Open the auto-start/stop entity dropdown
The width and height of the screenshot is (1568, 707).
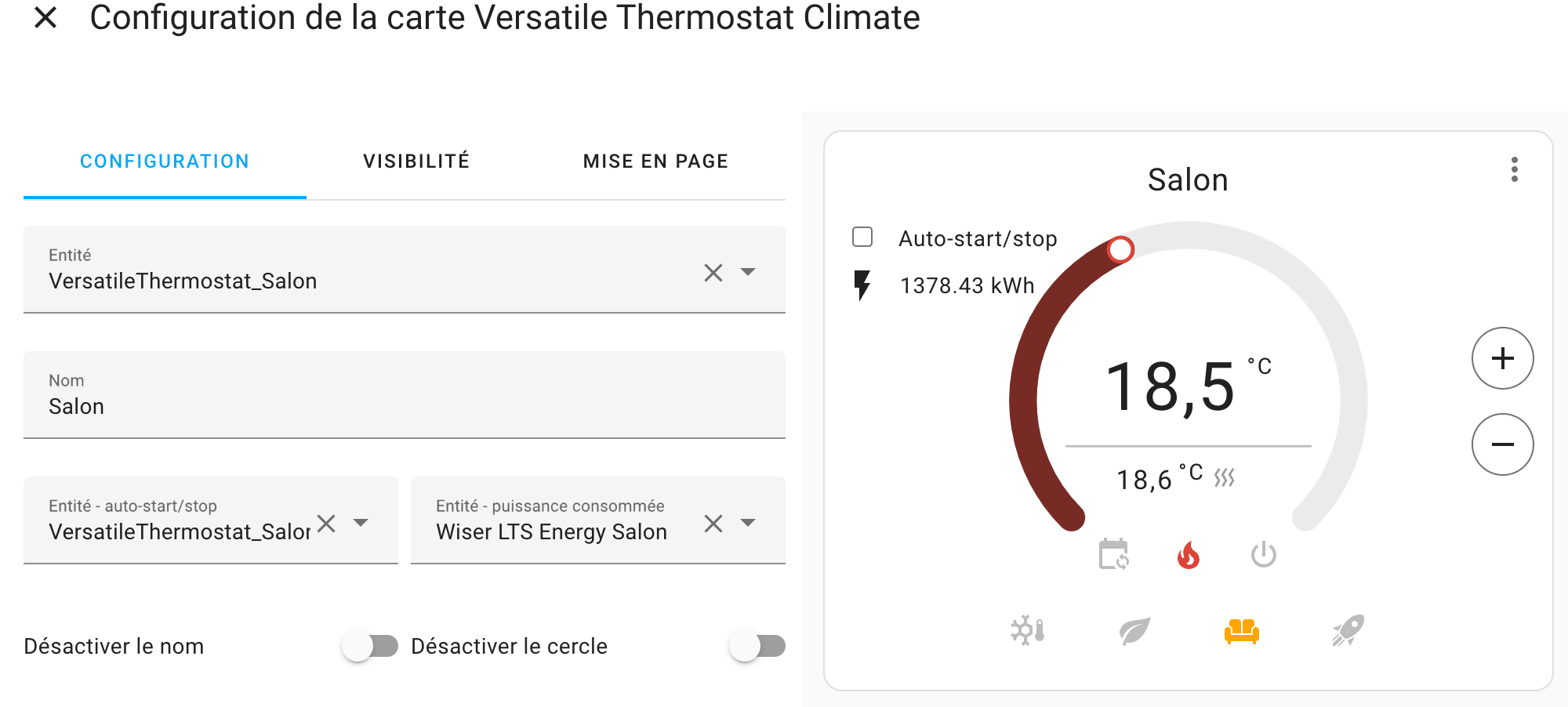(361, 523)
